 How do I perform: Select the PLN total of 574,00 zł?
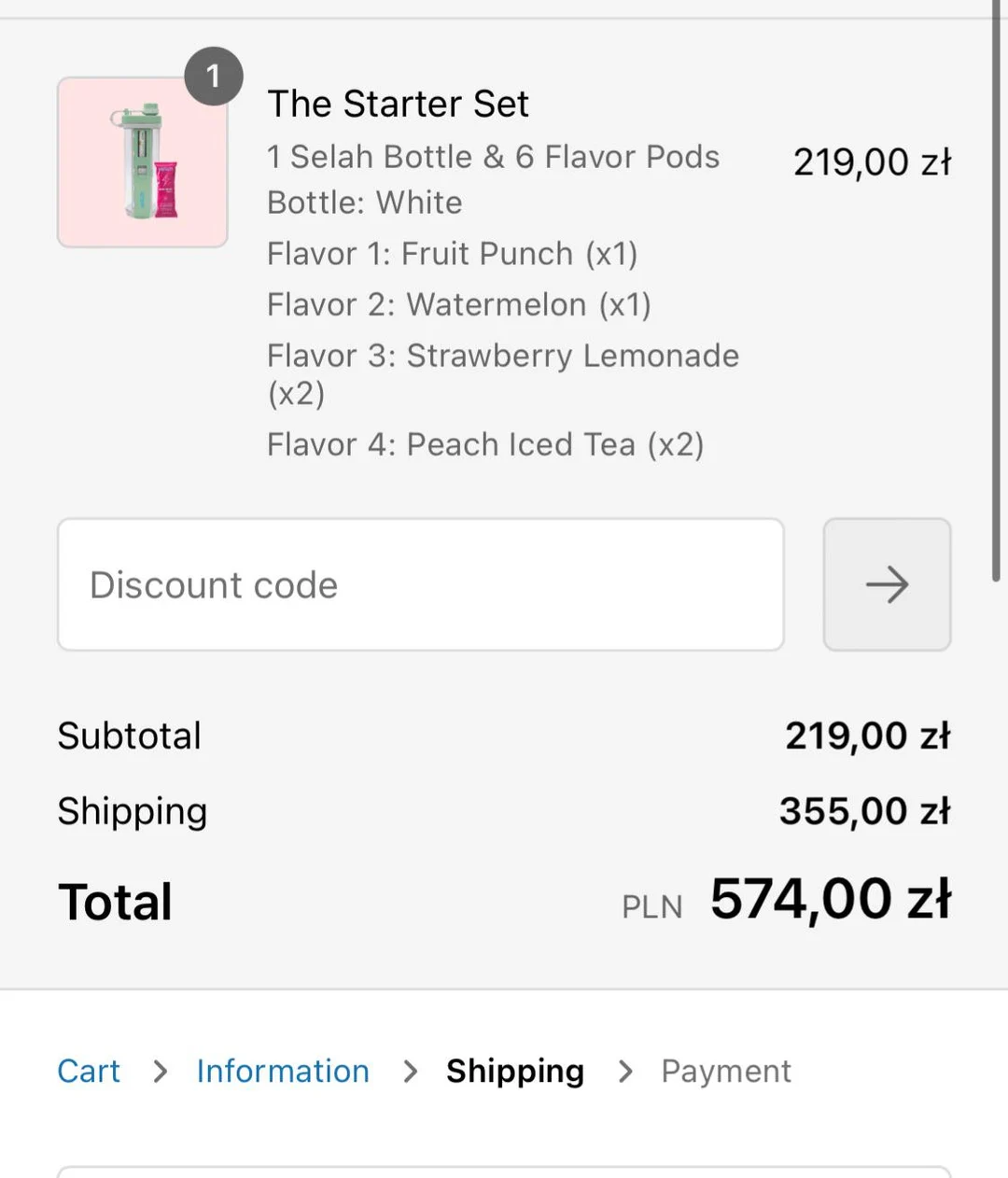pyautogui.click(x=831, y=899)
